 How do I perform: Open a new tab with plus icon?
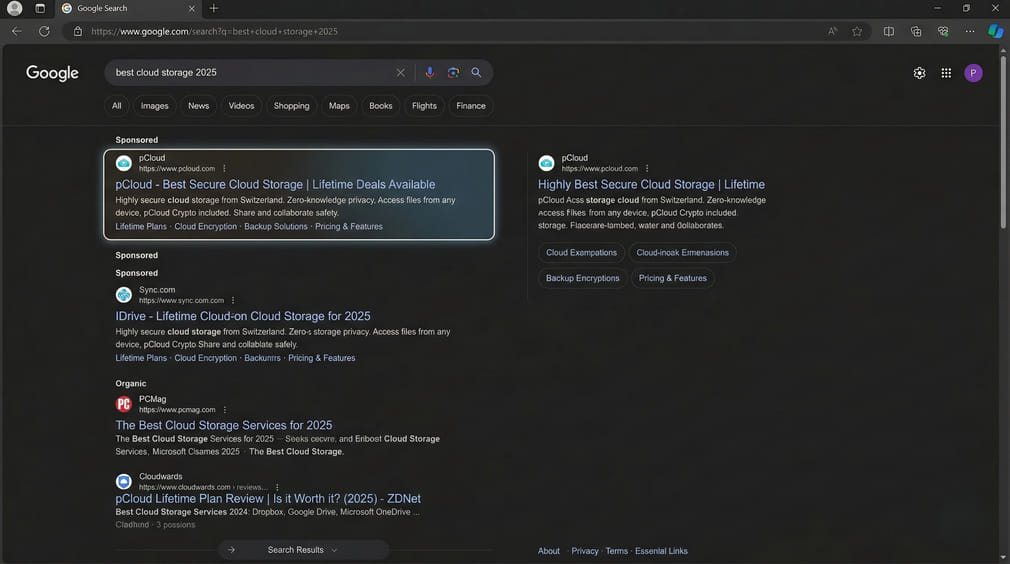(x=214, y=8)
